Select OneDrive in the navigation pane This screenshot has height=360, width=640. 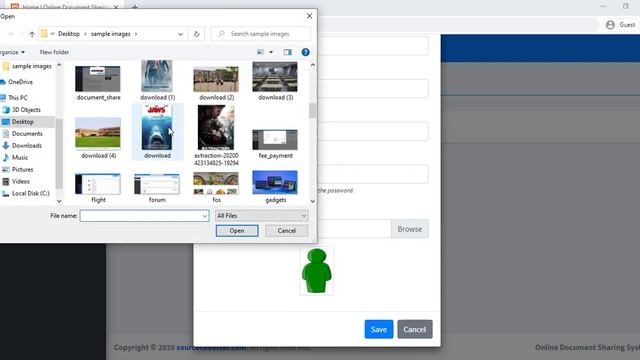point(20,82)
